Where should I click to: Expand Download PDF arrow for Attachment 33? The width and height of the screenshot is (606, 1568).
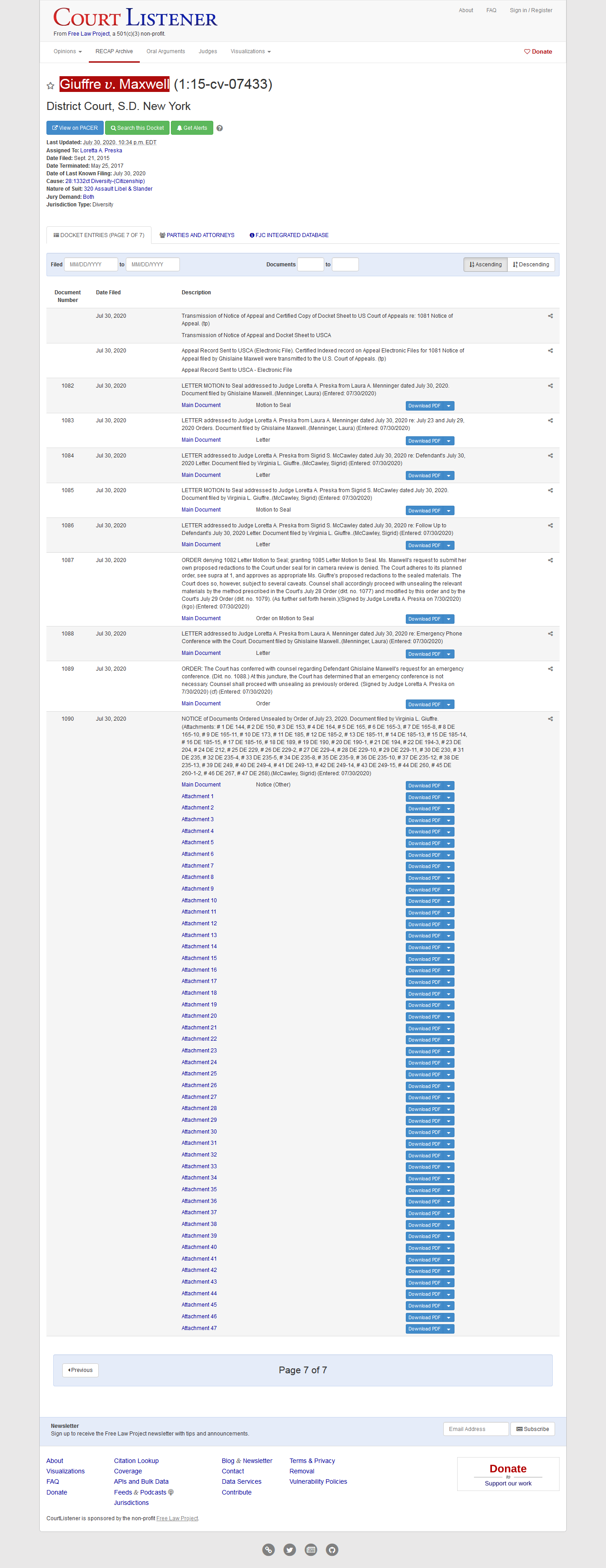coord(449,1167)
